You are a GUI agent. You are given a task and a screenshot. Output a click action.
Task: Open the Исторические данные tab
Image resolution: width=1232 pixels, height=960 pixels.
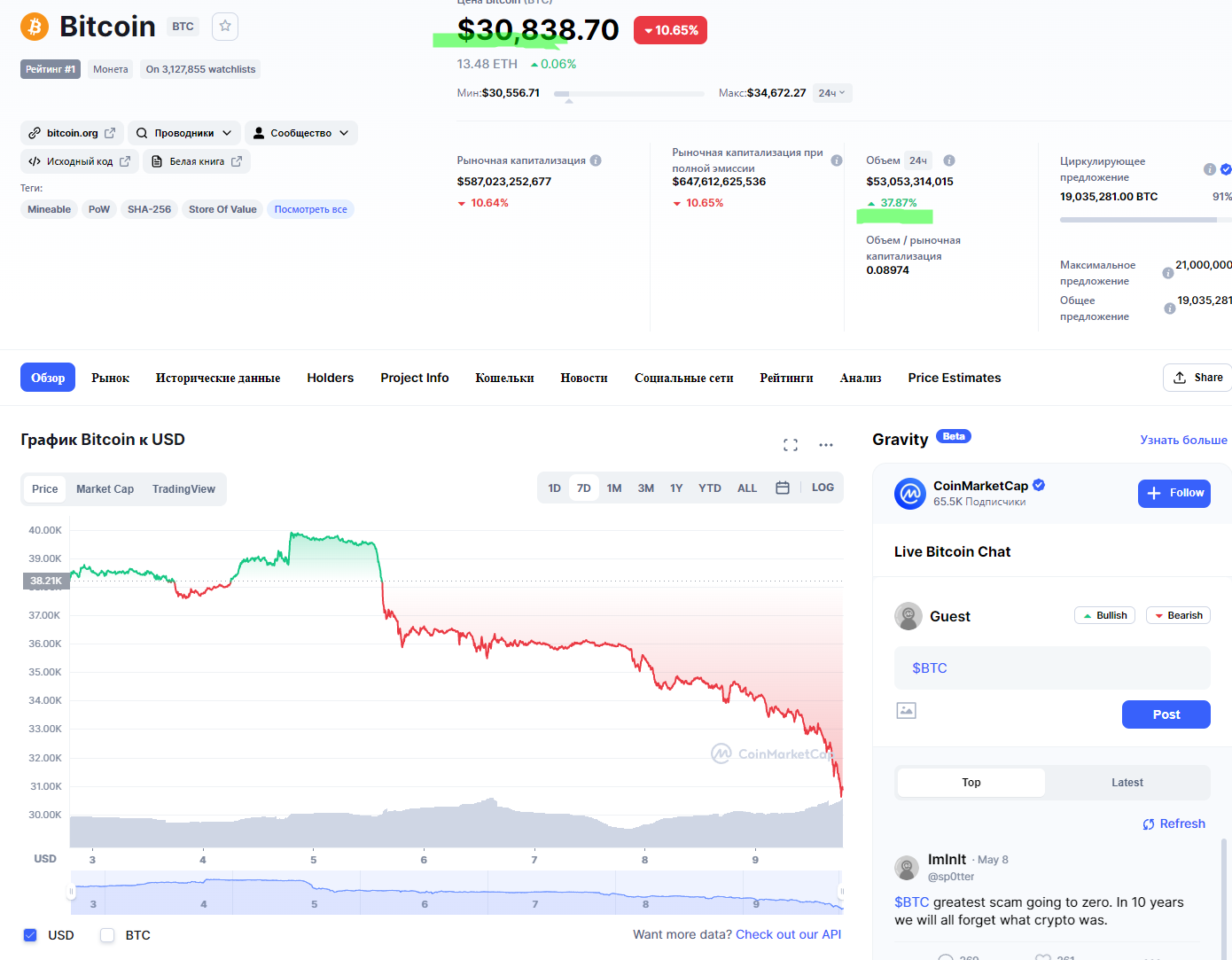[x=218, y=378]
